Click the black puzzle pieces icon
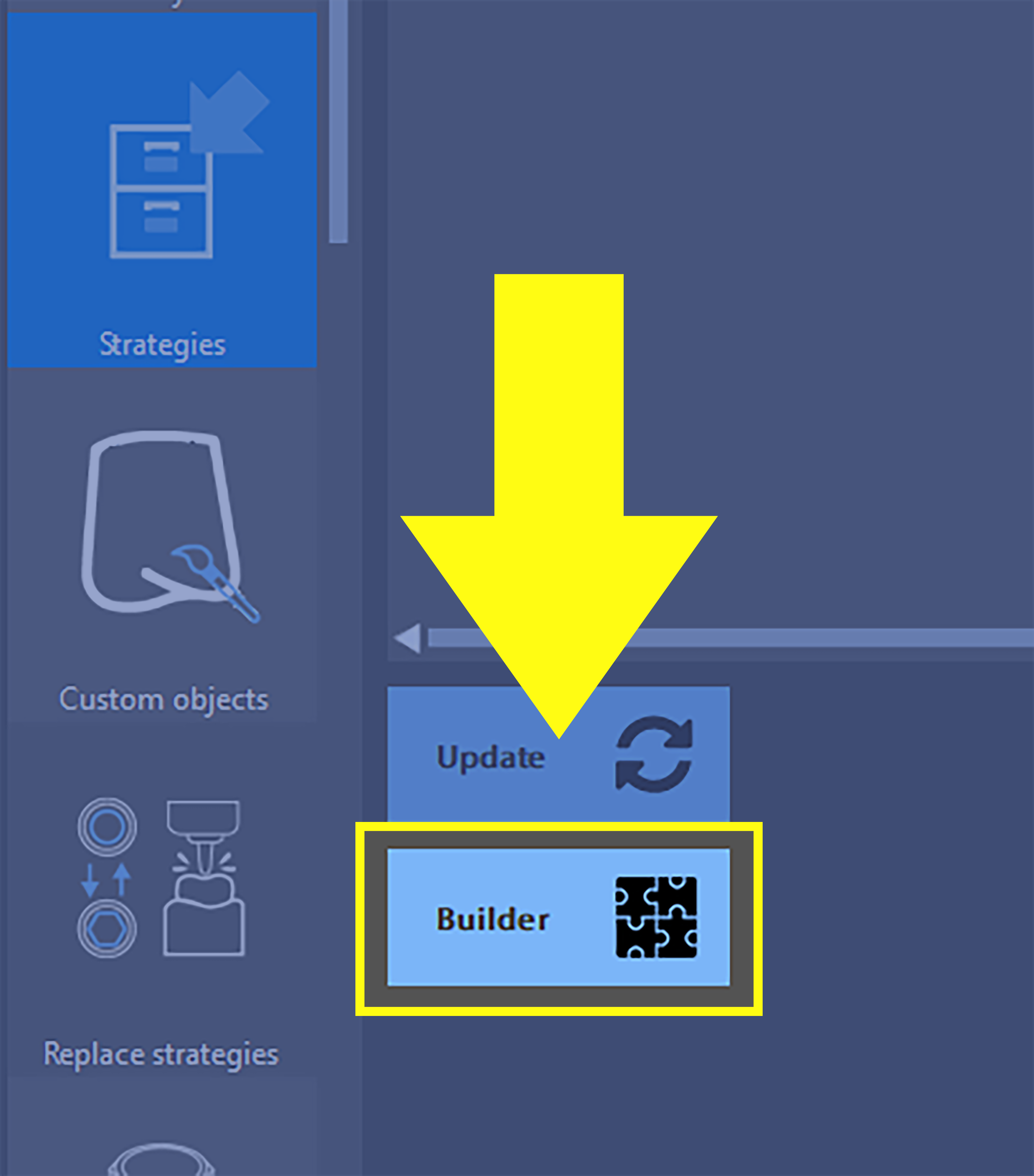This screenshot has width=1034, height=1176. pos(656,918)
